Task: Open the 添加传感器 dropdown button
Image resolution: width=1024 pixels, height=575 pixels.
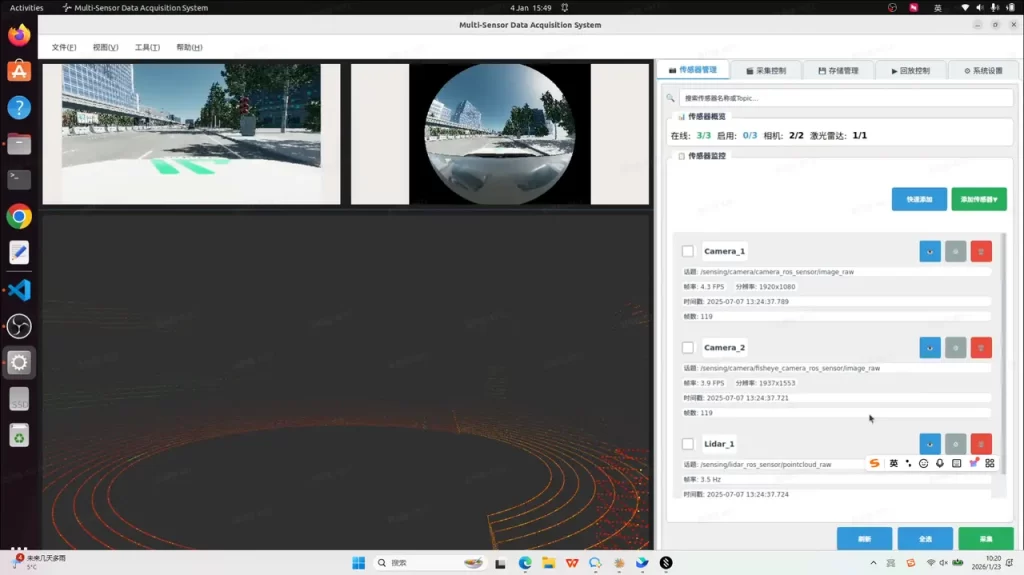Action: 978,199
